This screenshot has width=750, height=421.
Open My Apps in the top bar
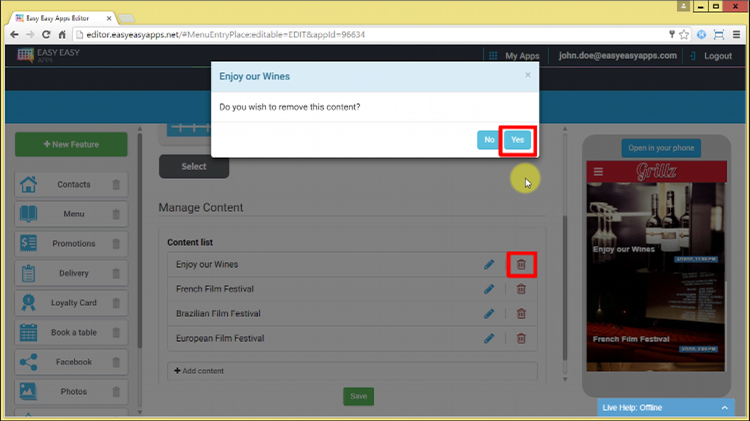[514, 55]
